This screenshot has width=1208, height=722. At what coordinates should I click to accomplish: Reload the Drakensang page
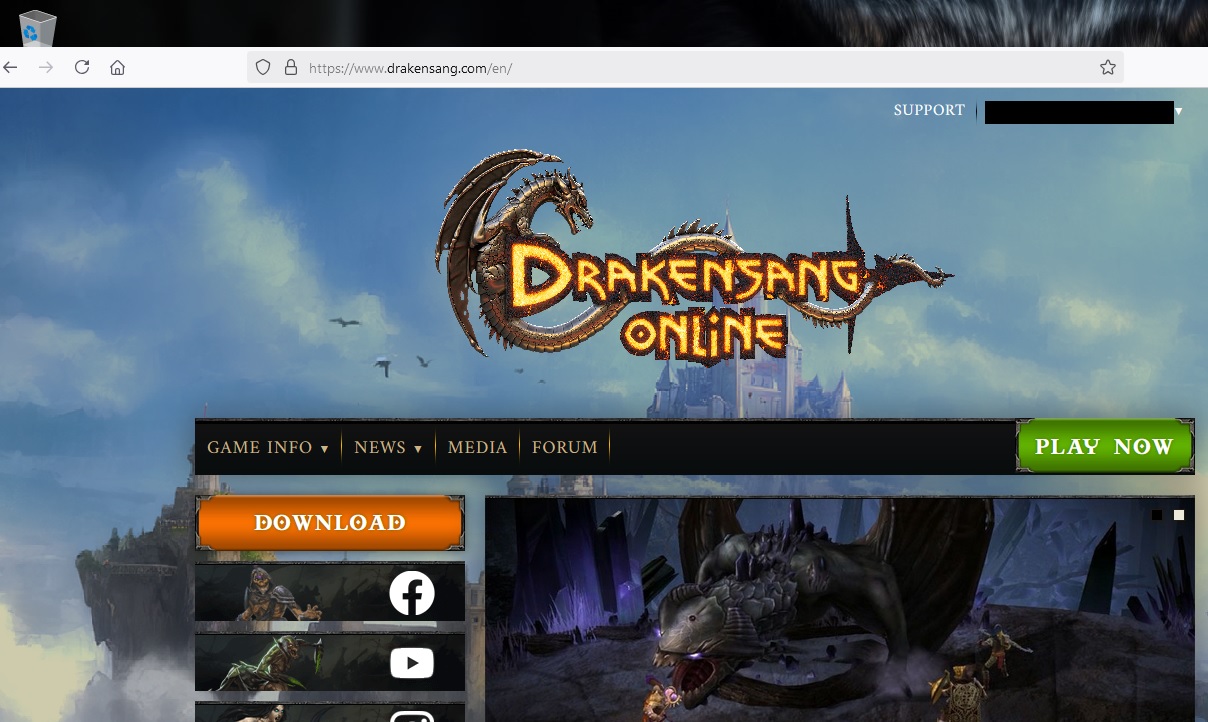tap(82, 67)
